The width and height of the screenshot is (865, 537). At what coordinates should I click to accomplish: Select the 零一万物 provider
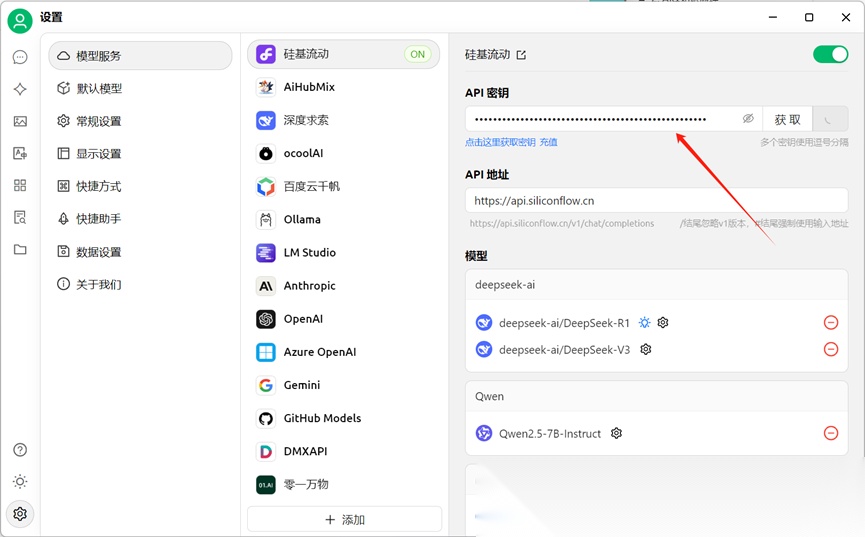click(x=343, y=484)
